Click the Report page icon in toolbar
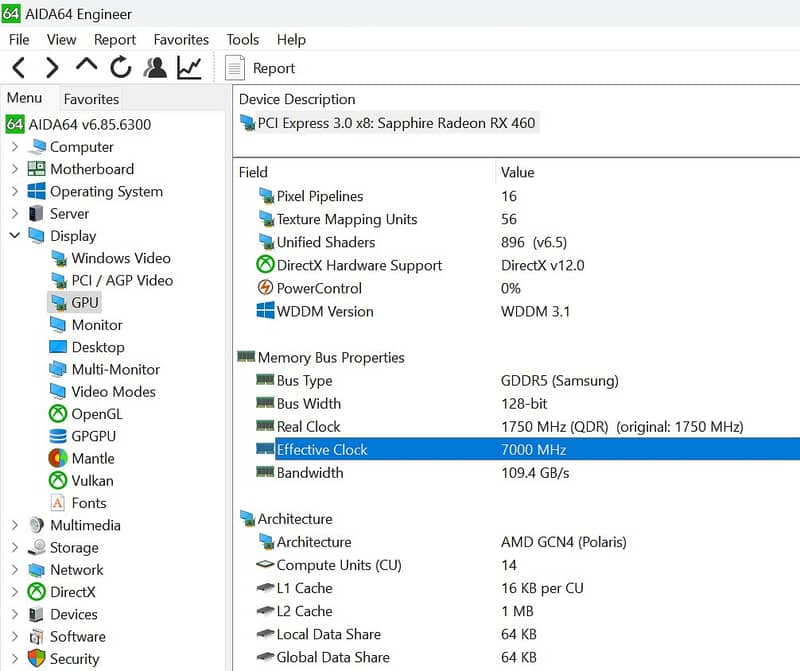The height and width of the screenshot is (671, 800). [235, 68]
